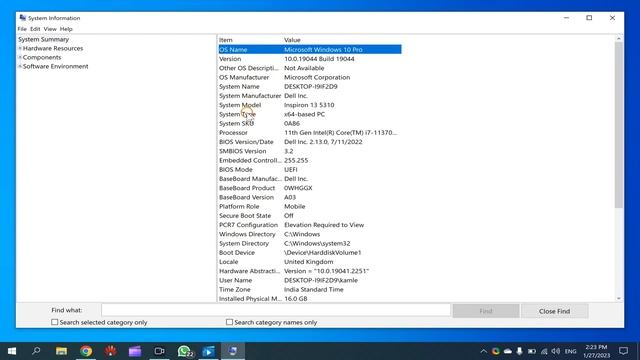Click the Find what input field
Viewport: 640px width, 360px height.
(x=276, y=310)
